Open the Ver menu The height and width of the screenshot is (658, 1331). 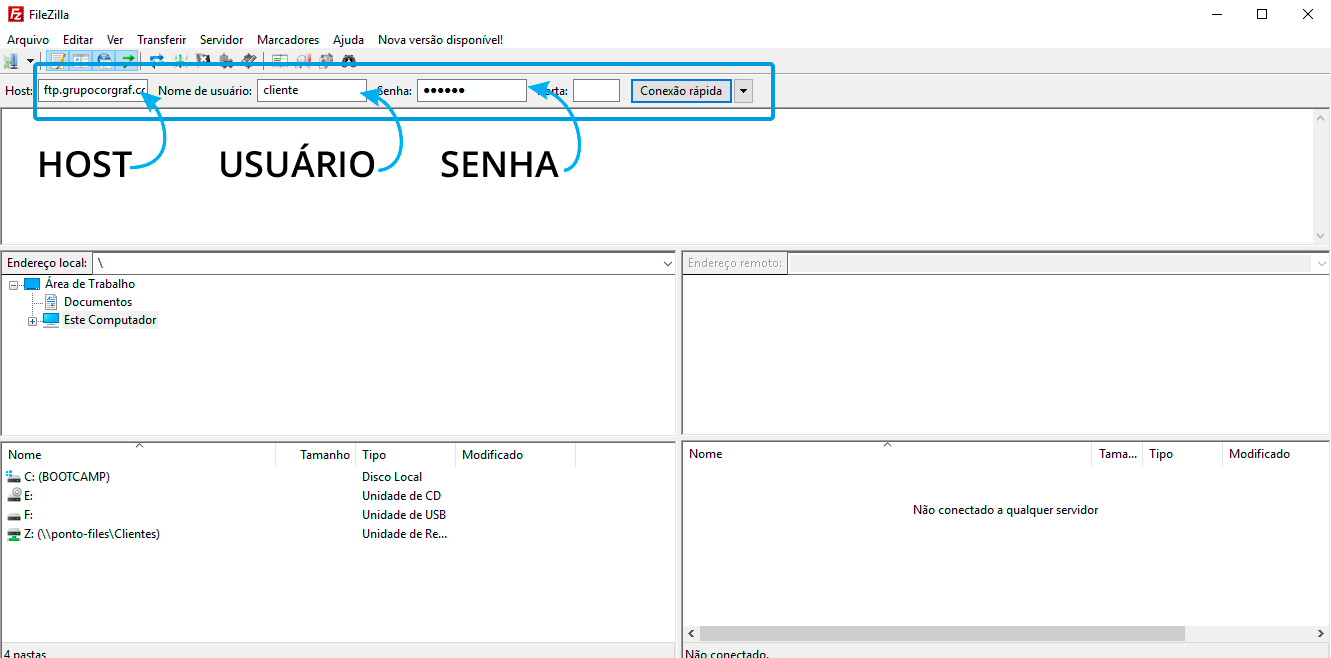[115, 40]
